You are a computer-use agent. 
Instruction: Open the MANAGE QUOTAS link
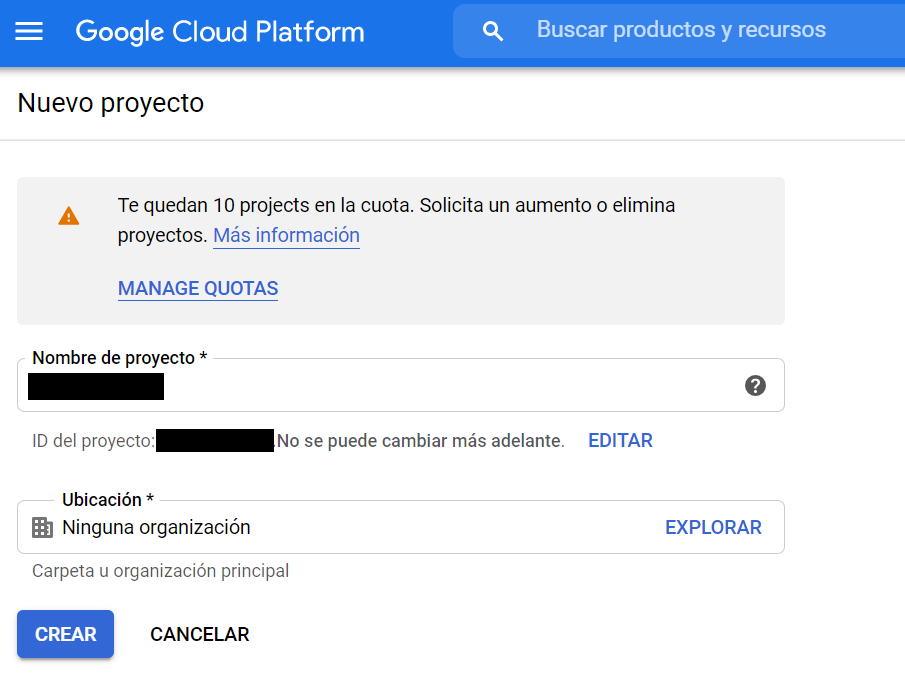click(x=198, y=288)
